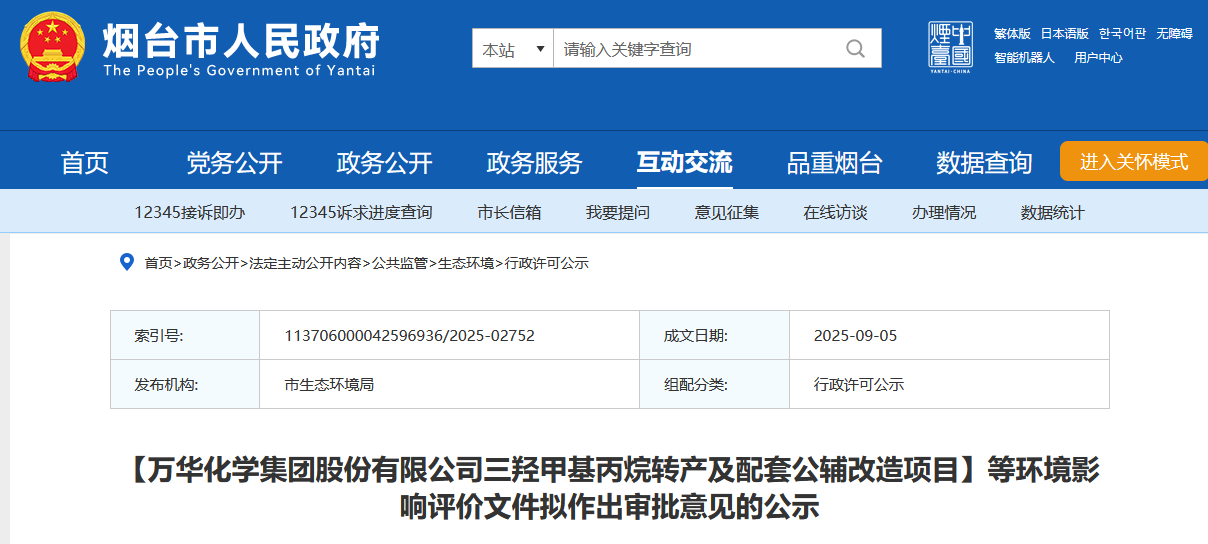The image size is (1208, 544).
Task: Switch to 日本语版 version
Action: pyautogui.click(x=1064, y=33)
